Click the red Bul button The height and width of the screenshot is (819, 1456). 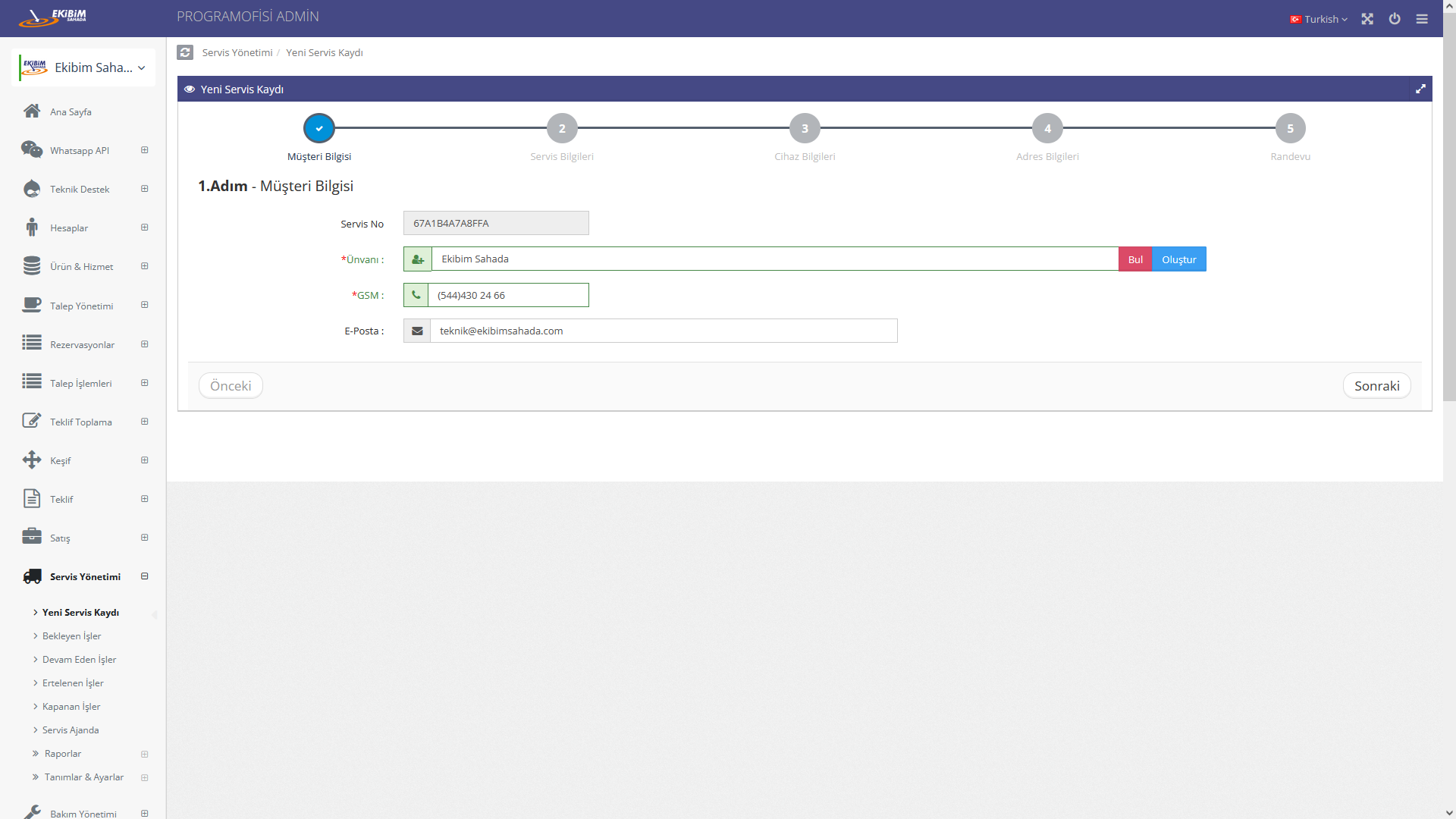point(1135,259)
